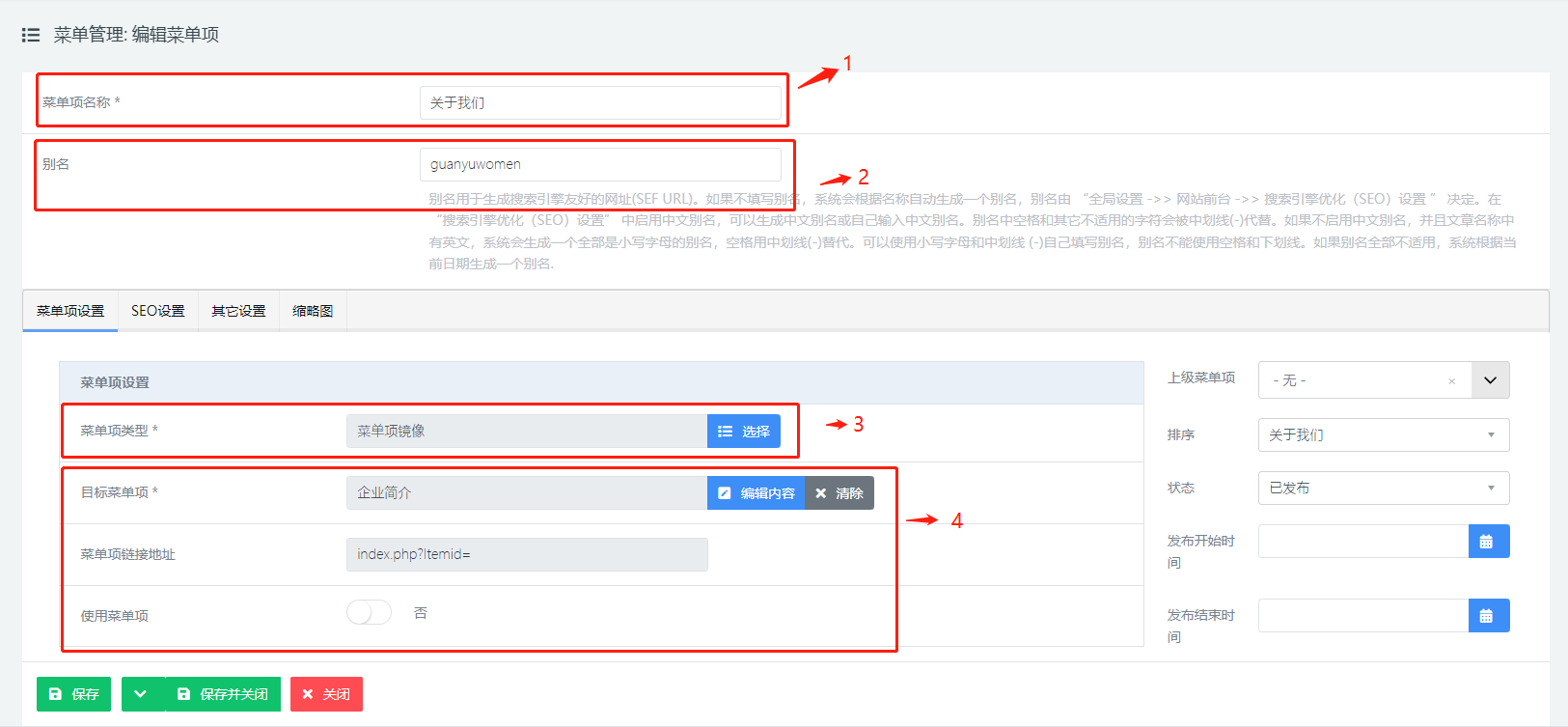Click the 别名 input with guanyuwomen
The image size is (1568, 727).
point(599,165)
